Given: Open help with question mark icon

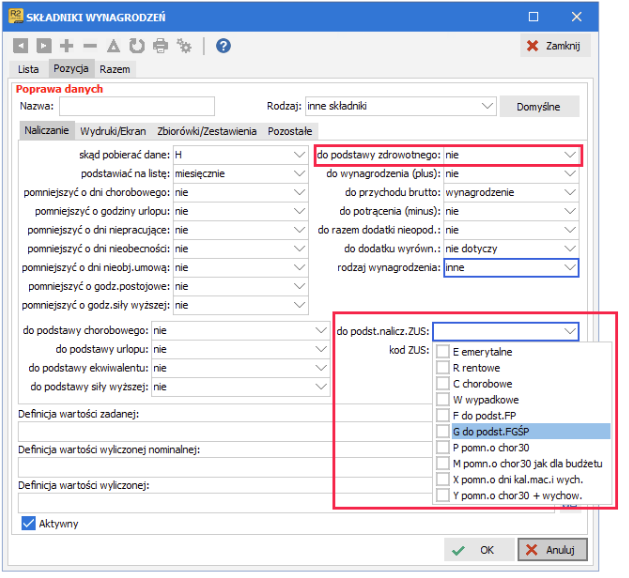Looking at the screenshot, I should (223, 46).
